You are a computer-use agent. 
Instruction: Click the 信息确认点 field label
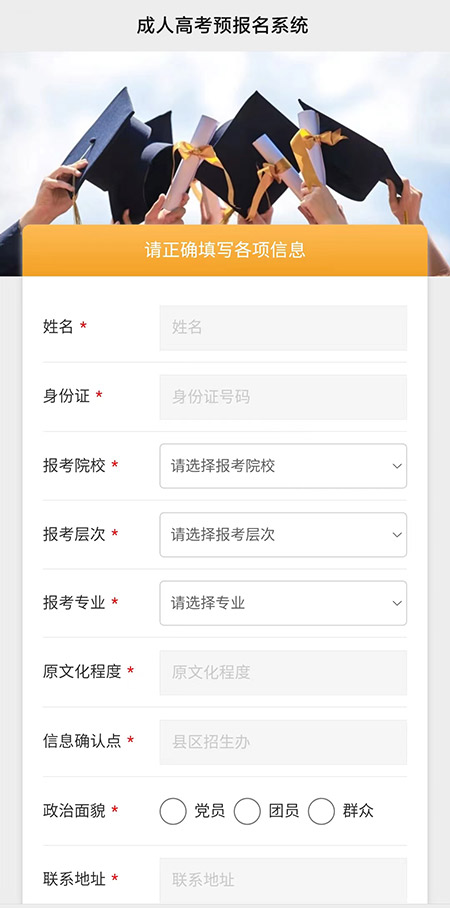click(82, 741)
